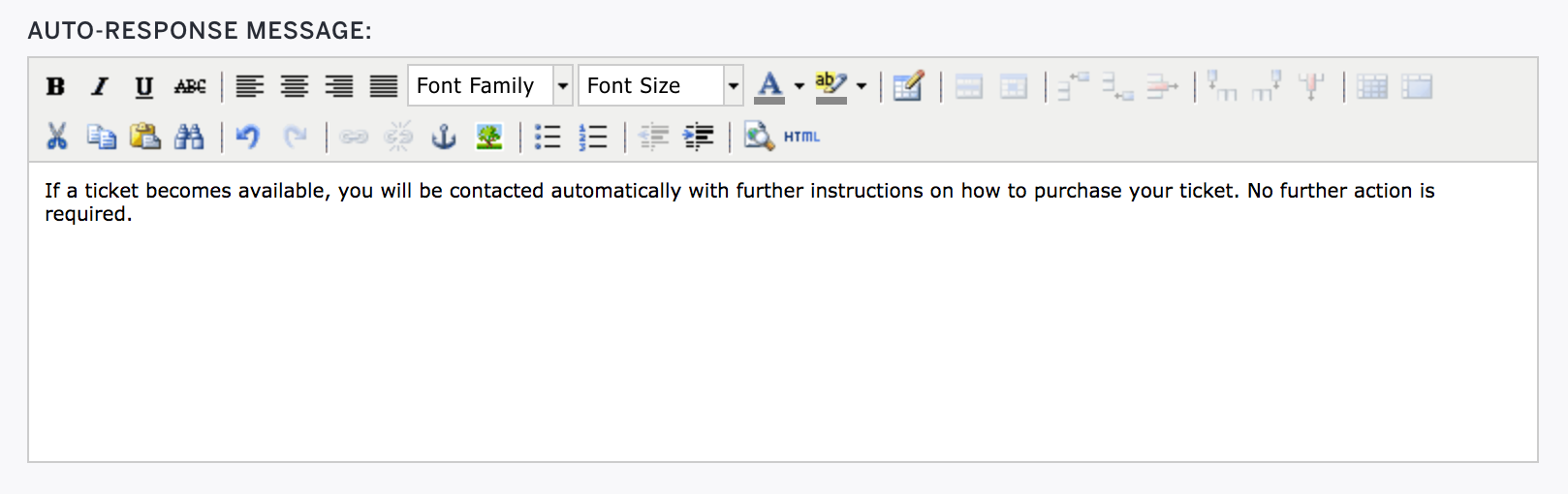The image size is (1568, 494).
Task: Expand the text color picker arrow
Action: click(x=800, y=86)
